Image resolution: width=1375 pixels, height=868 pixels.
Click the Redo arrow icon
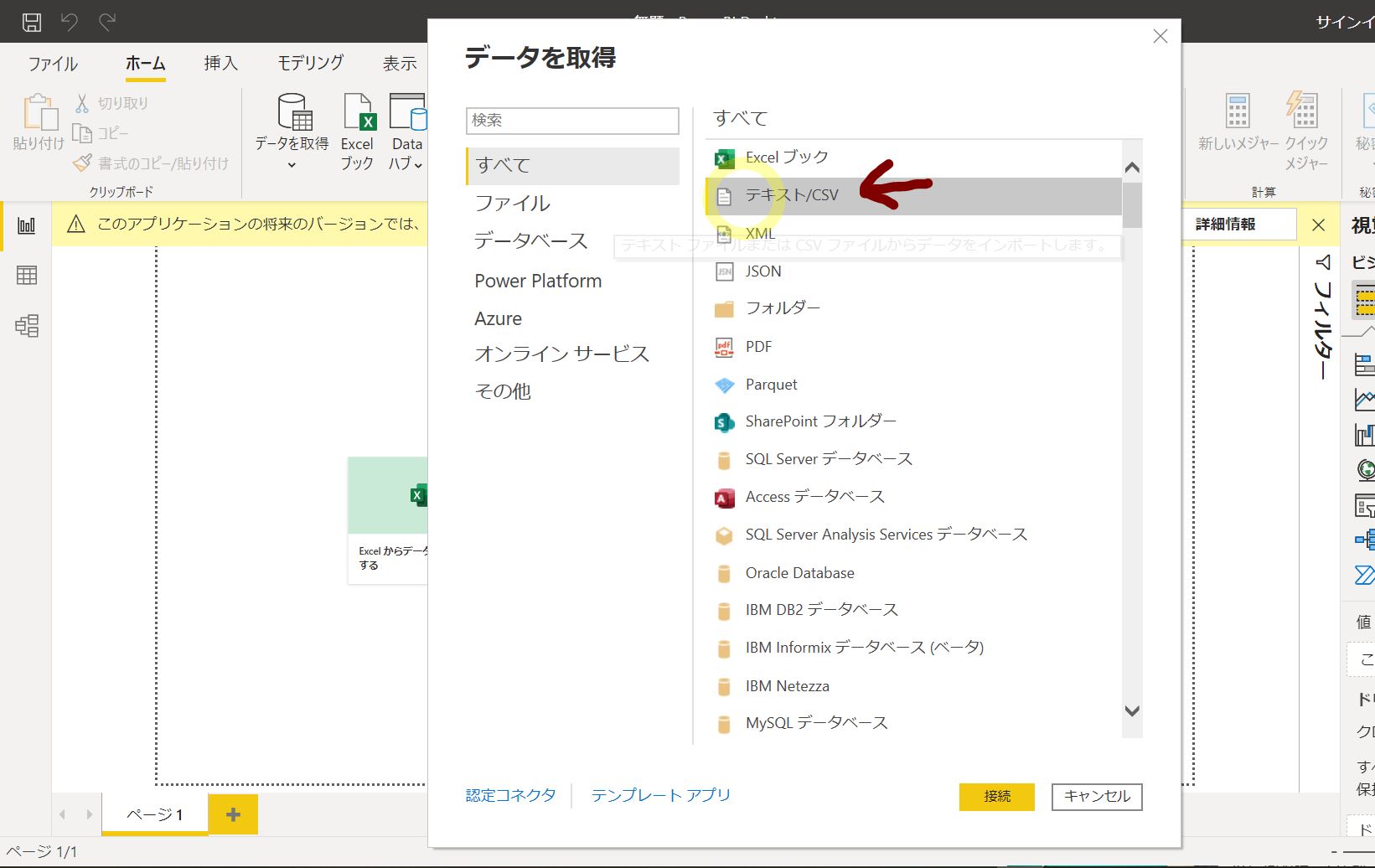[107, 22]
